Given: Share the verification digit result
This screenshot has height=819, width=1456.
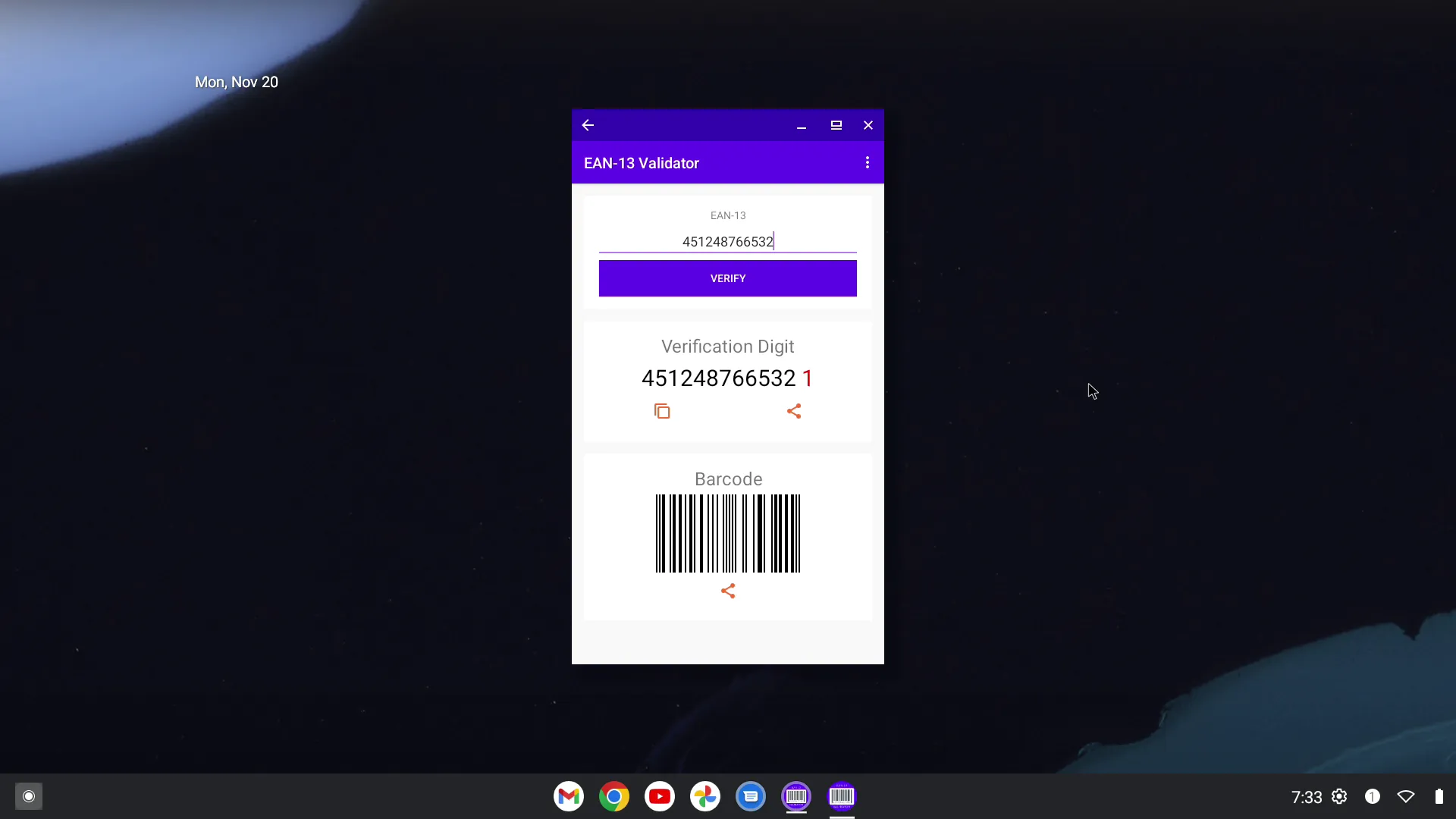Looking at the screenshot, I should pos(793,411).
